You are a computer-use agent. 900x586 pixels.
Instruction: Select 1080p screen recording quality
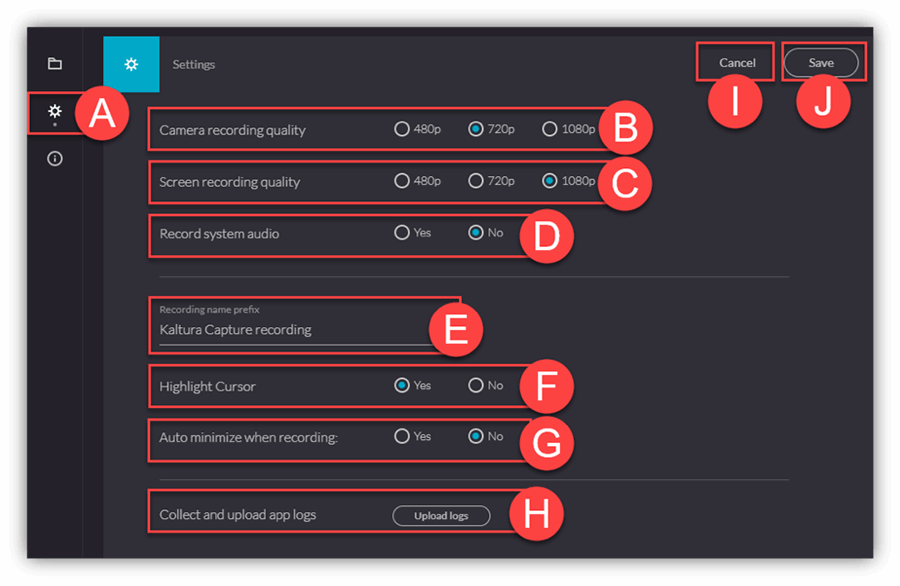pyautogui.click(x=549, y=181)
